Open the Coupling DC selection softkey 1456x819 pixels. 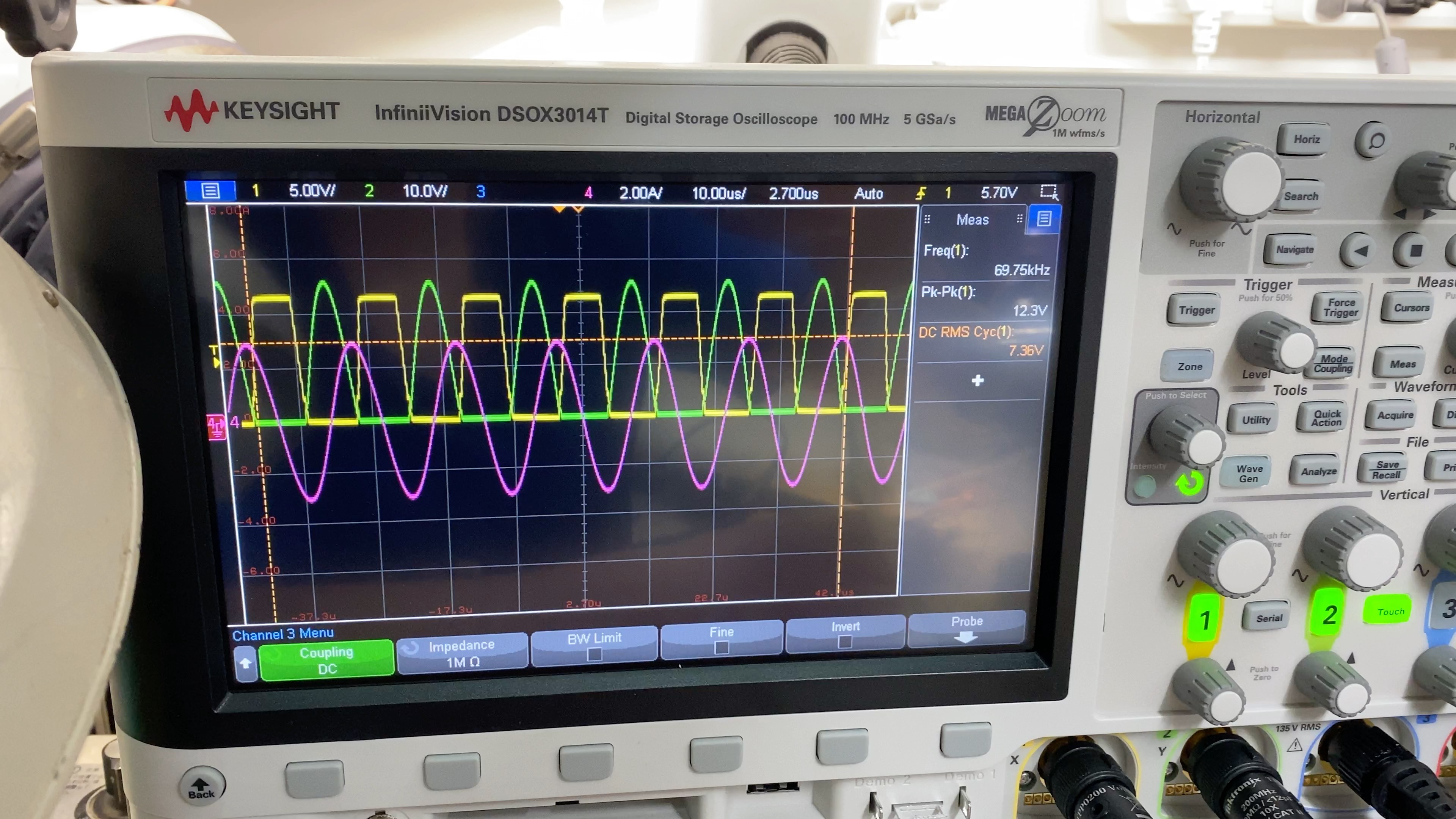327,660
